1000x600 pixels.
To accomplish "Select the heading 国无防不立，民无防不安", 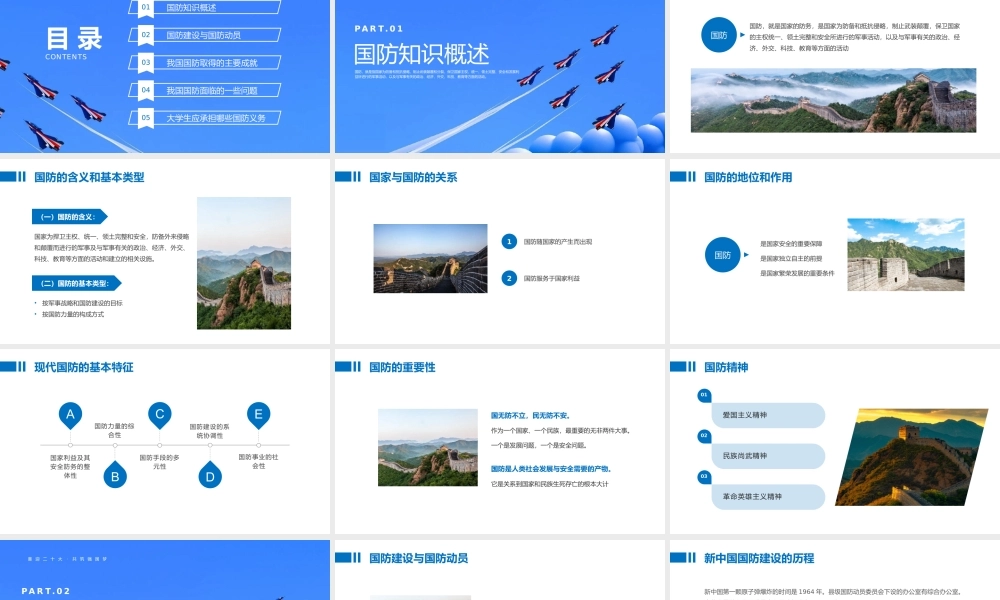I will point(530,416).
